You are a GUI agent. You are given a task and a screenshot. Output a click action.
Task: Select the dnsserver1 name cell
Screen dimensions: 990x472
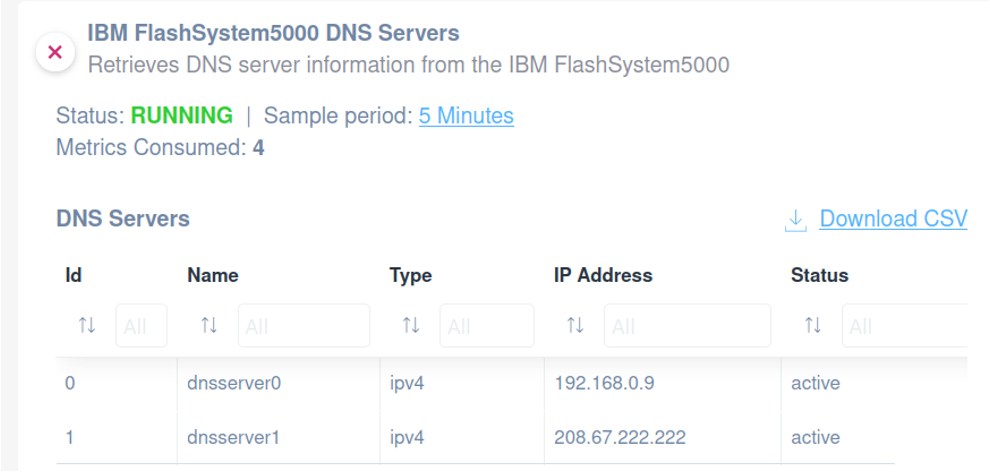(278, 437)
